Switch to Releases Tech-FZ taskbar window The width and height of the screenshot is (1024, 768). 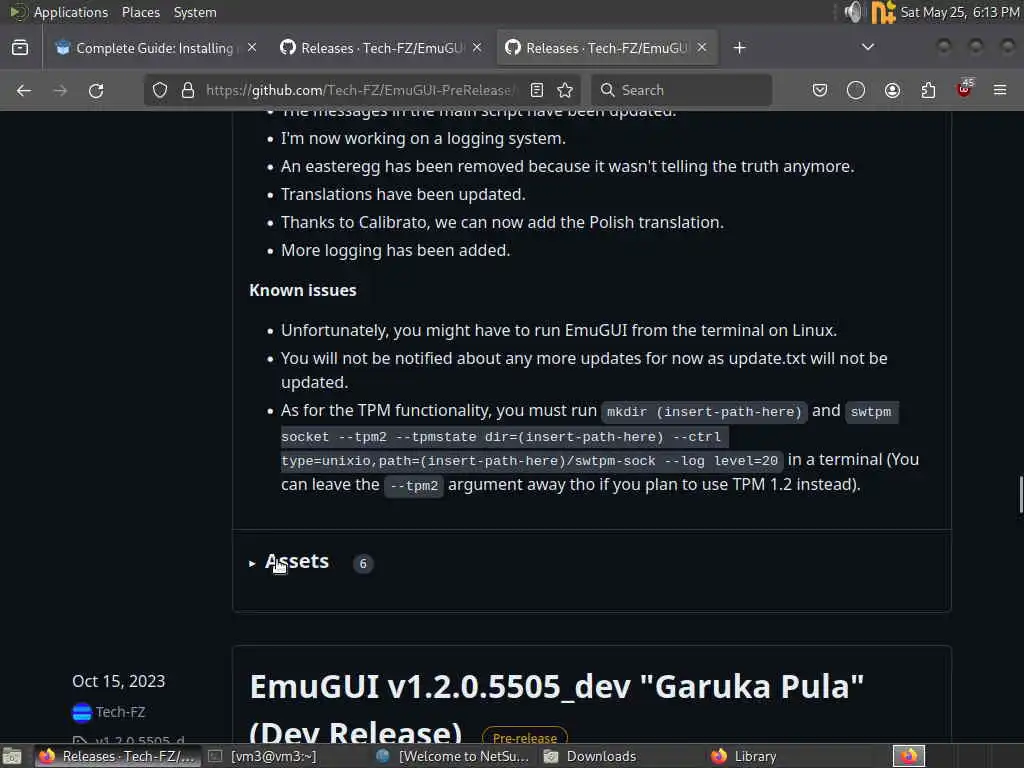118,756
